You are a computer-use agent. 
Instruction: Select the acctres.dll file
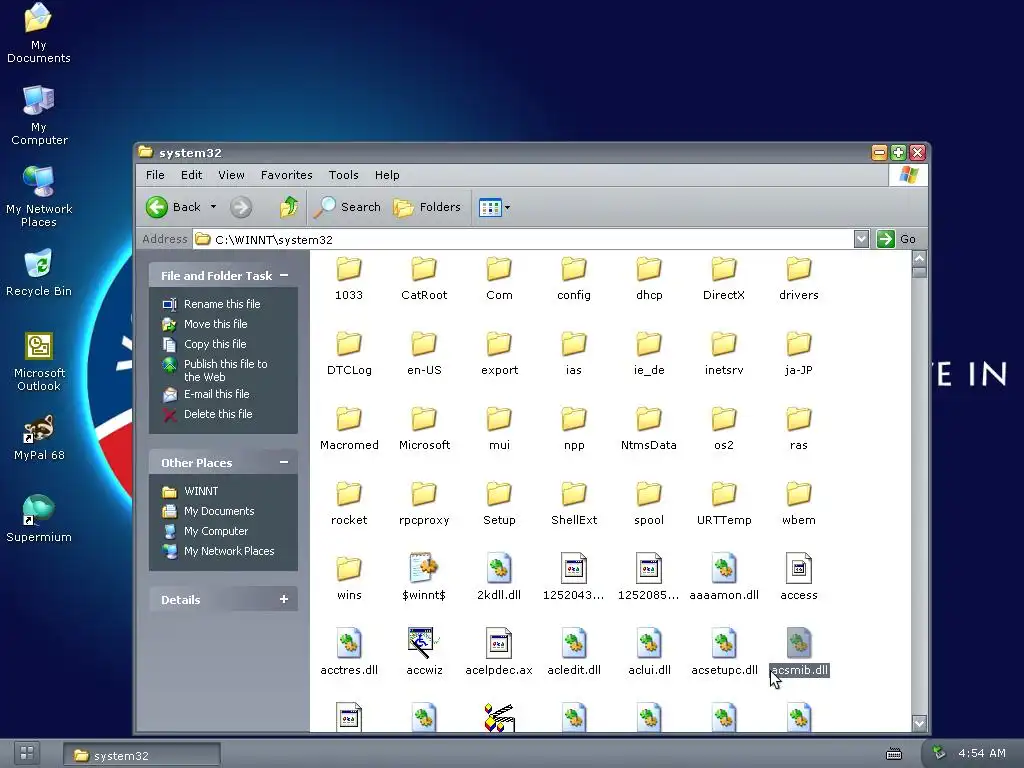pyautogui.click(x=349, y=653)
